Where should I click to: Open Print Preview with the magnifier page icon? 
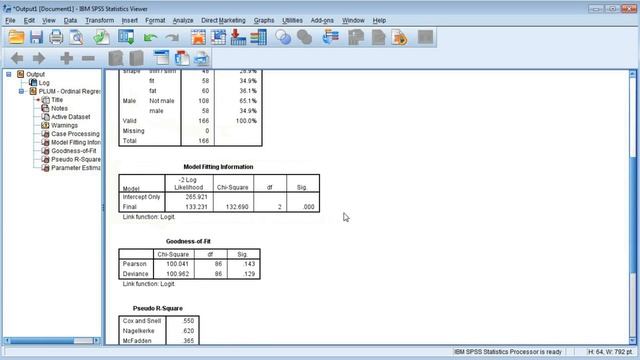coord(76,37)
